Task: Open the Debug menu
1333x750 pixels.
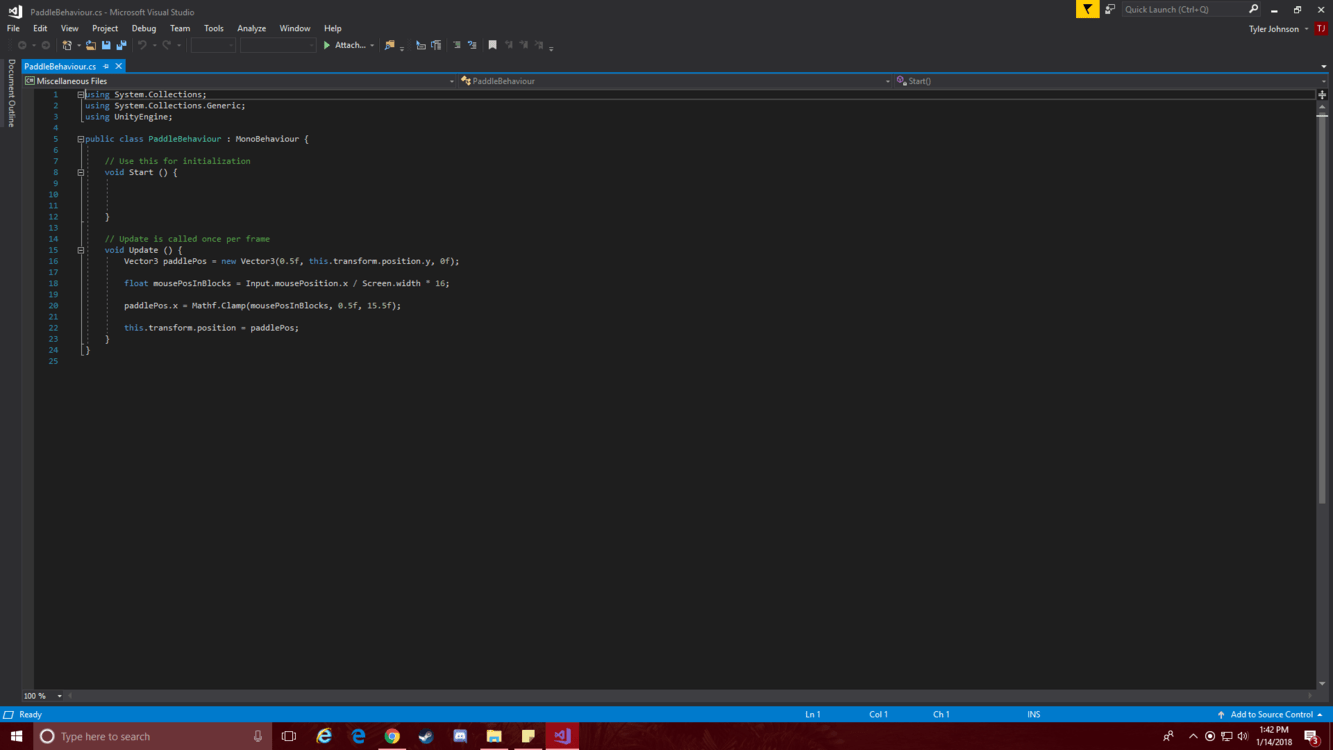Action: [x=143, y=28]
